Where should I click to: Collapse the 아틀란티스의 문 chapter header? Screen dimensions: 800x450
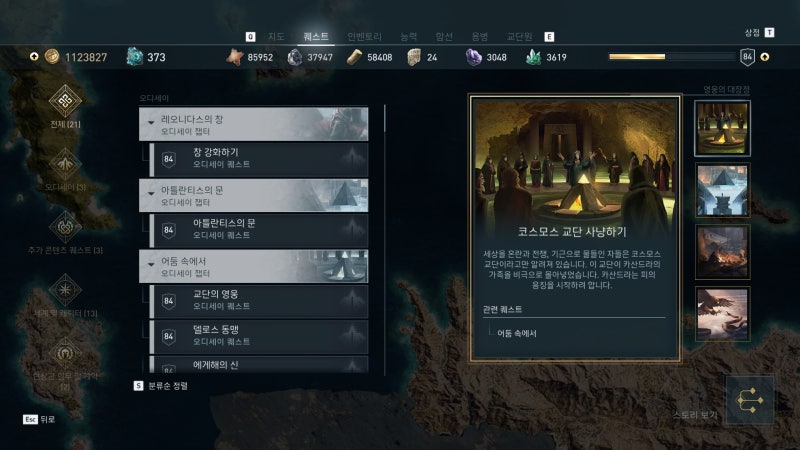point(254,195)
